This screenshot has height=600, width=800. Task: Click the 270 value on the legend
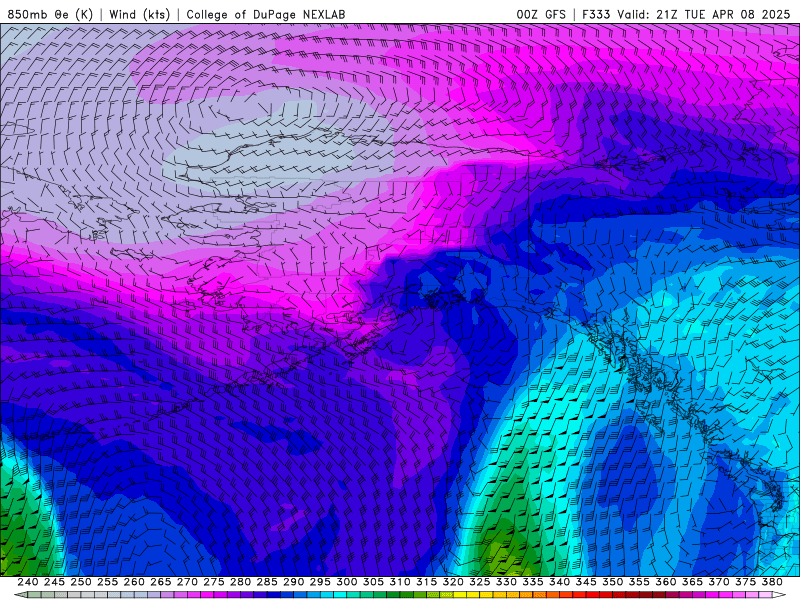(x=187, y=582)
